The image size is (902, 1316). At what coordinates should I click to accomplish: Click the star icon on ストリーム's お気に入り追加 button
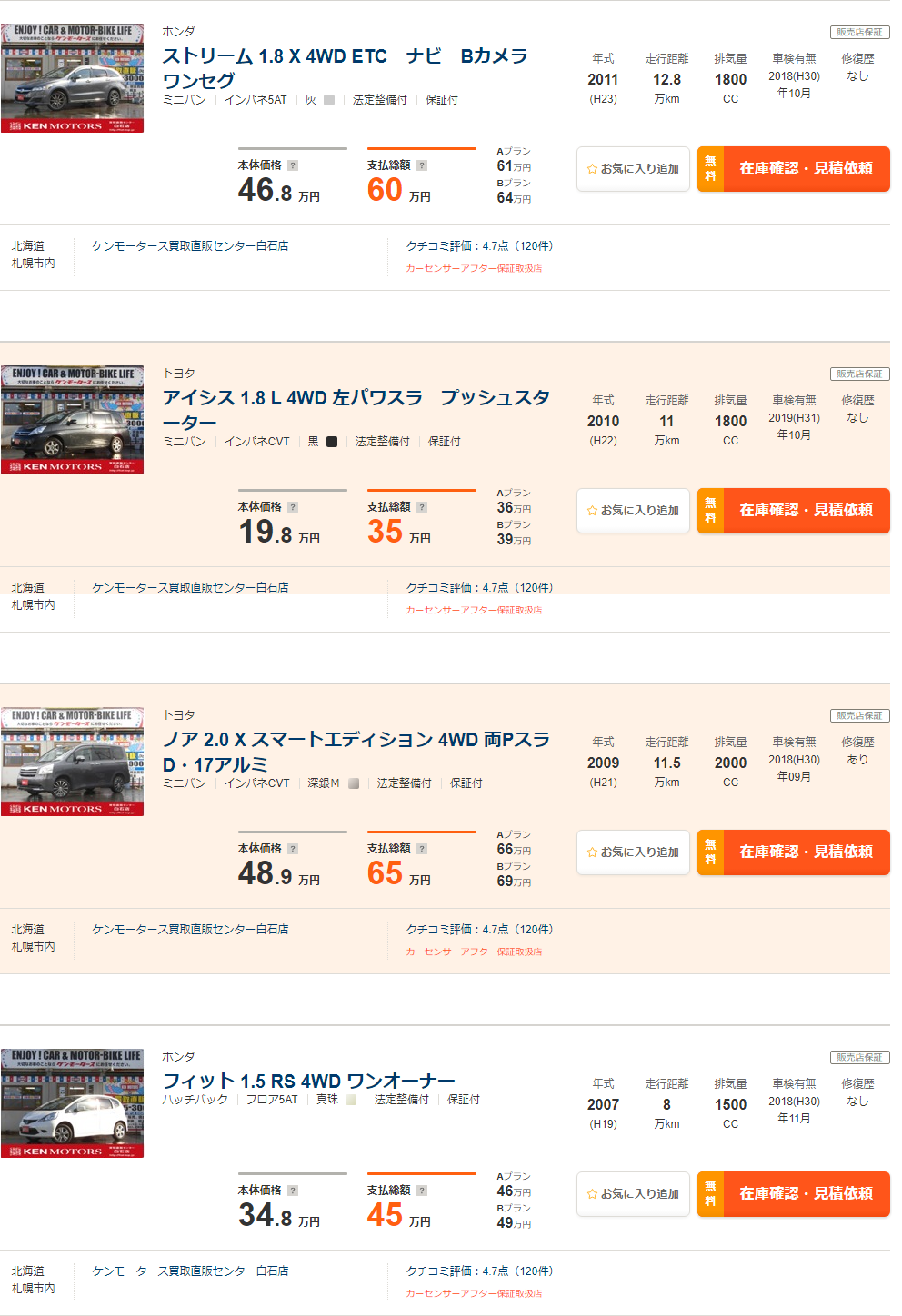pyautogui.click(x=592, y=168)
